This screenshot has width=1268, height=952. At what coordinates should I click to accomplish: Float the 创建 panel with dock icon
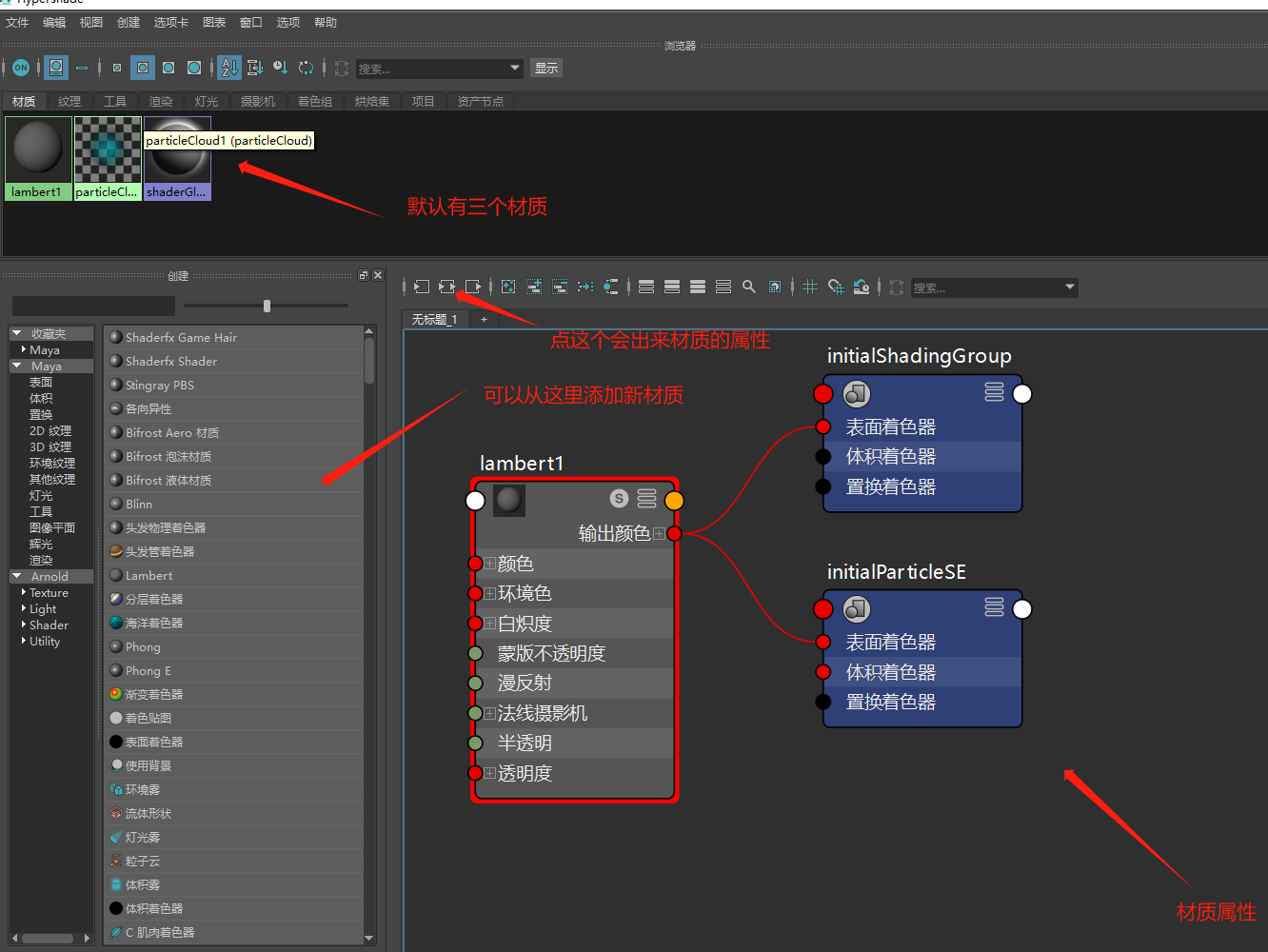(363, 275)
